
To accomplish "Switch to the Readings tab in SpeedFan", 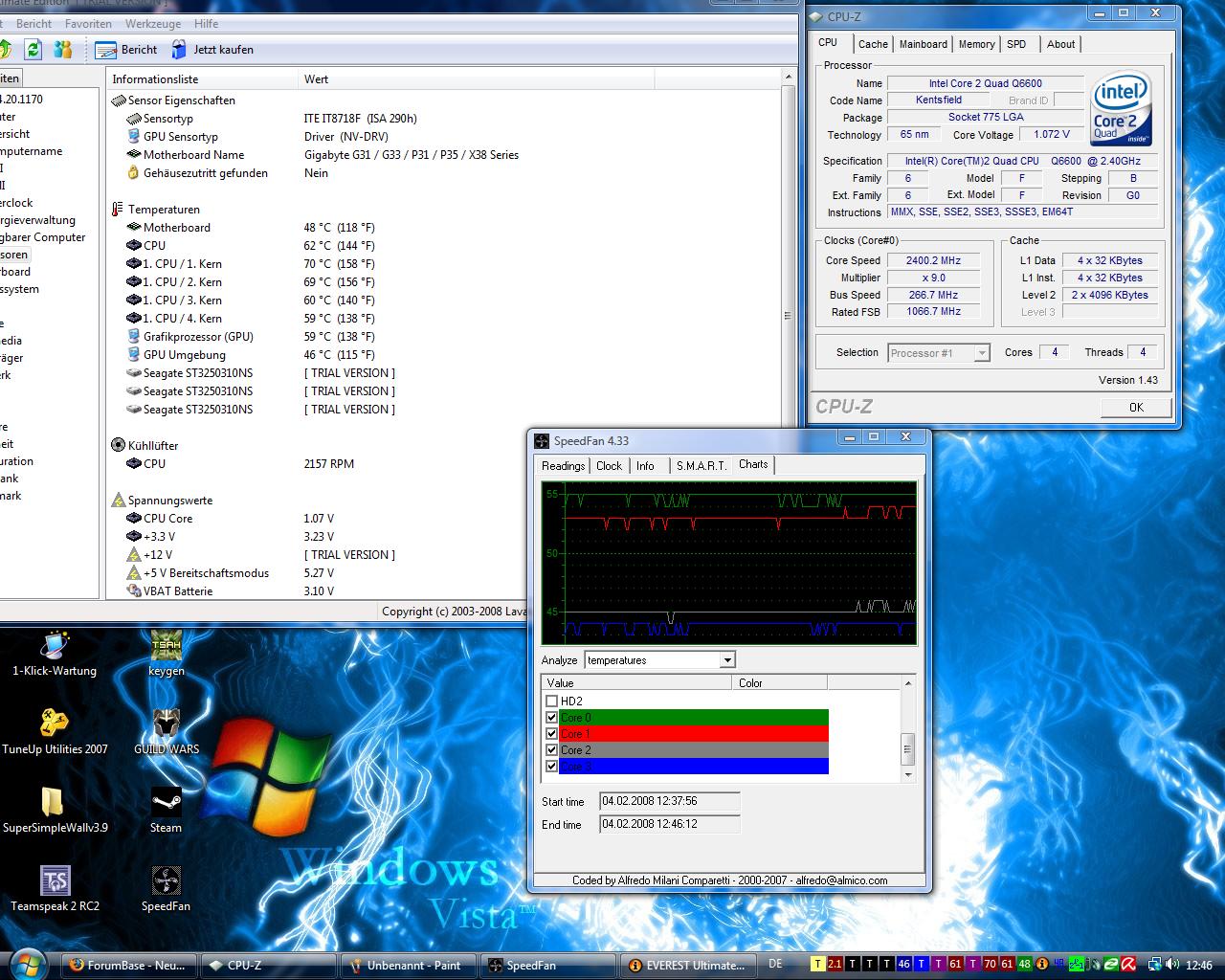I will point(563,466).
